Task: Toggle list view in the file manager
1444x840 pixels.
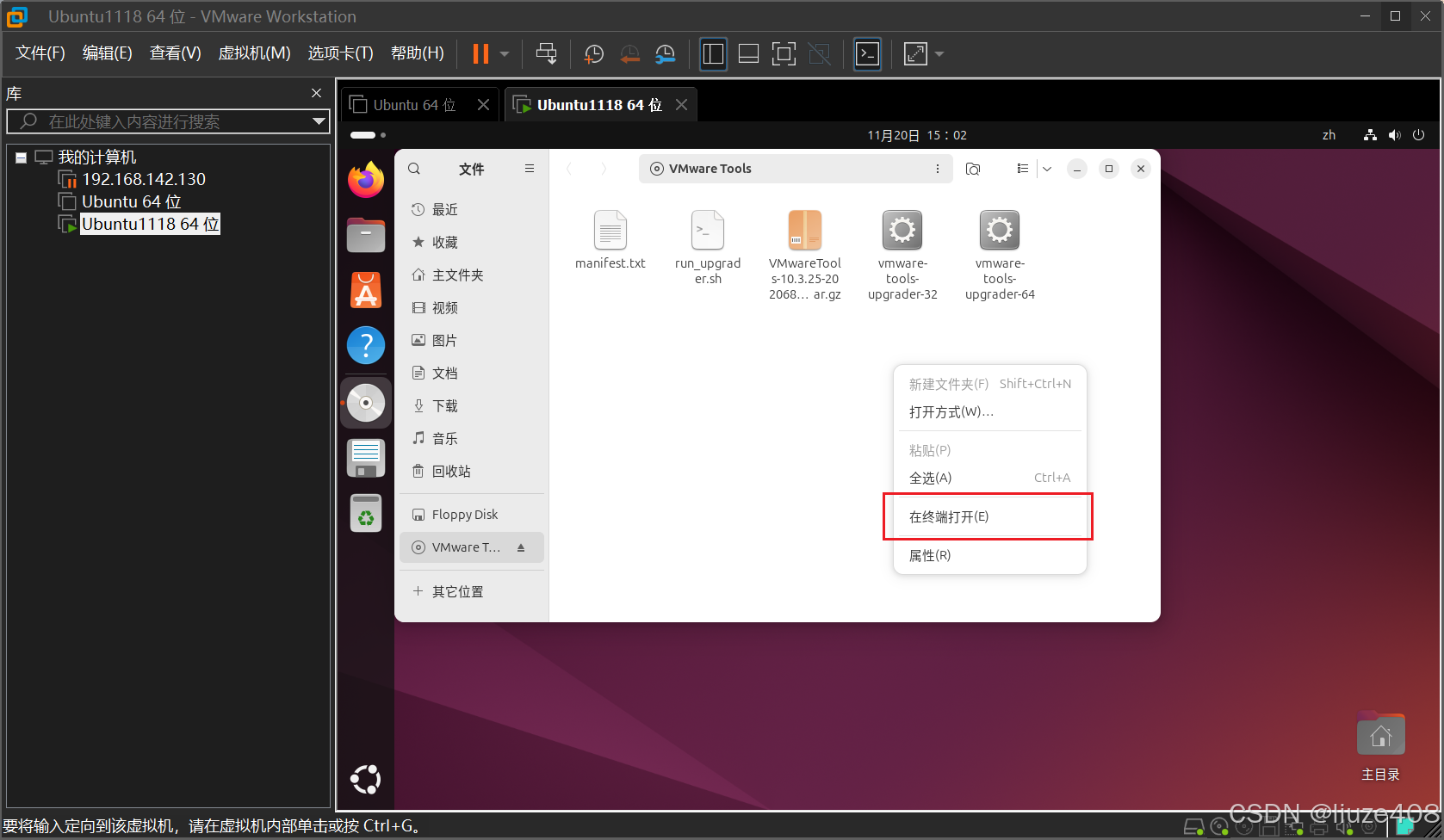Action: (1022, 169)
